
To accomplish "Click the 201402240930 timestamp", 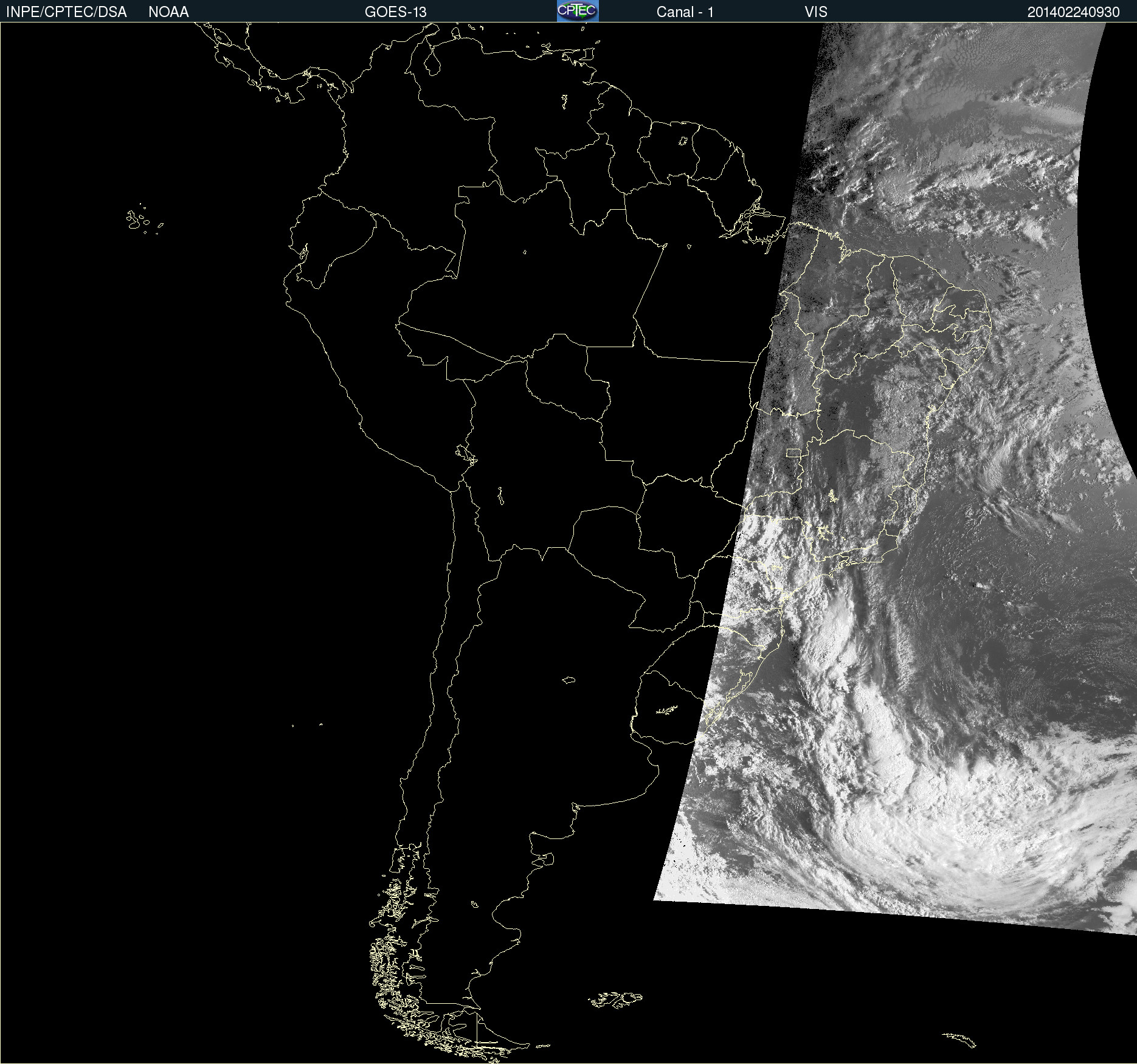I will point(1073,12).
